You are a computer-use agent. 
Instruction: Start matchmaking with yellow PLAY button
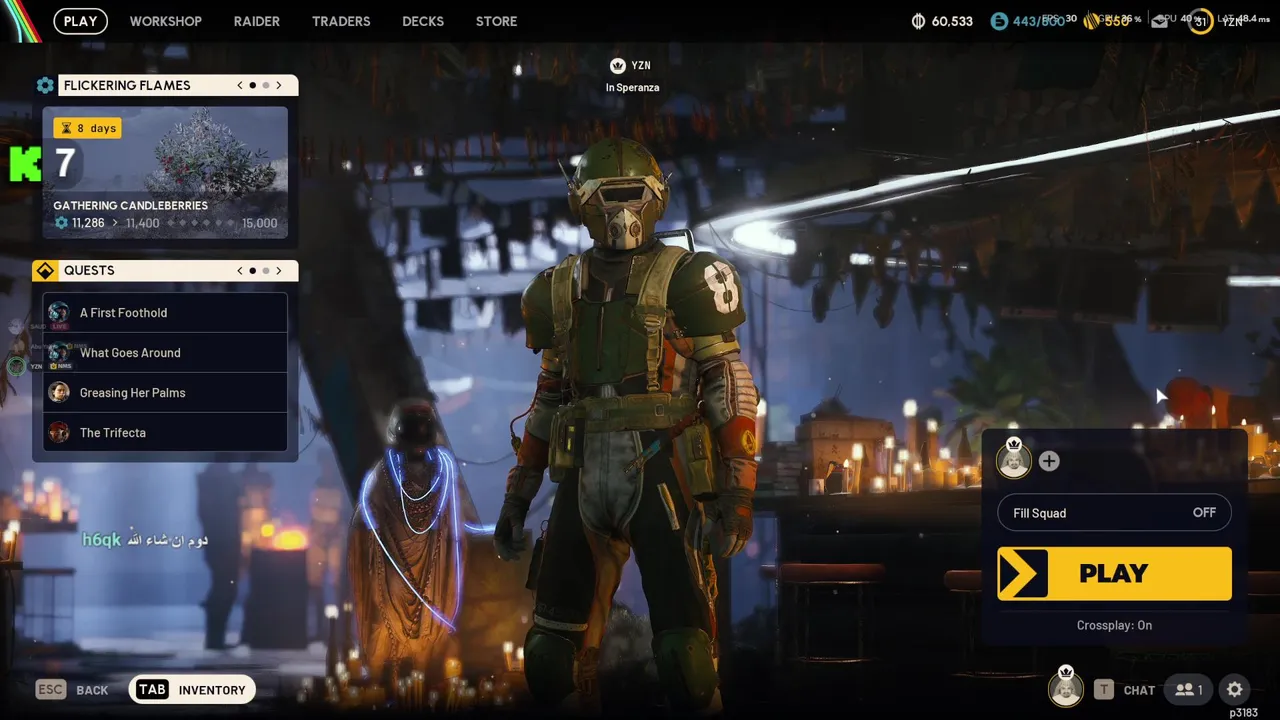[1114, 573]
